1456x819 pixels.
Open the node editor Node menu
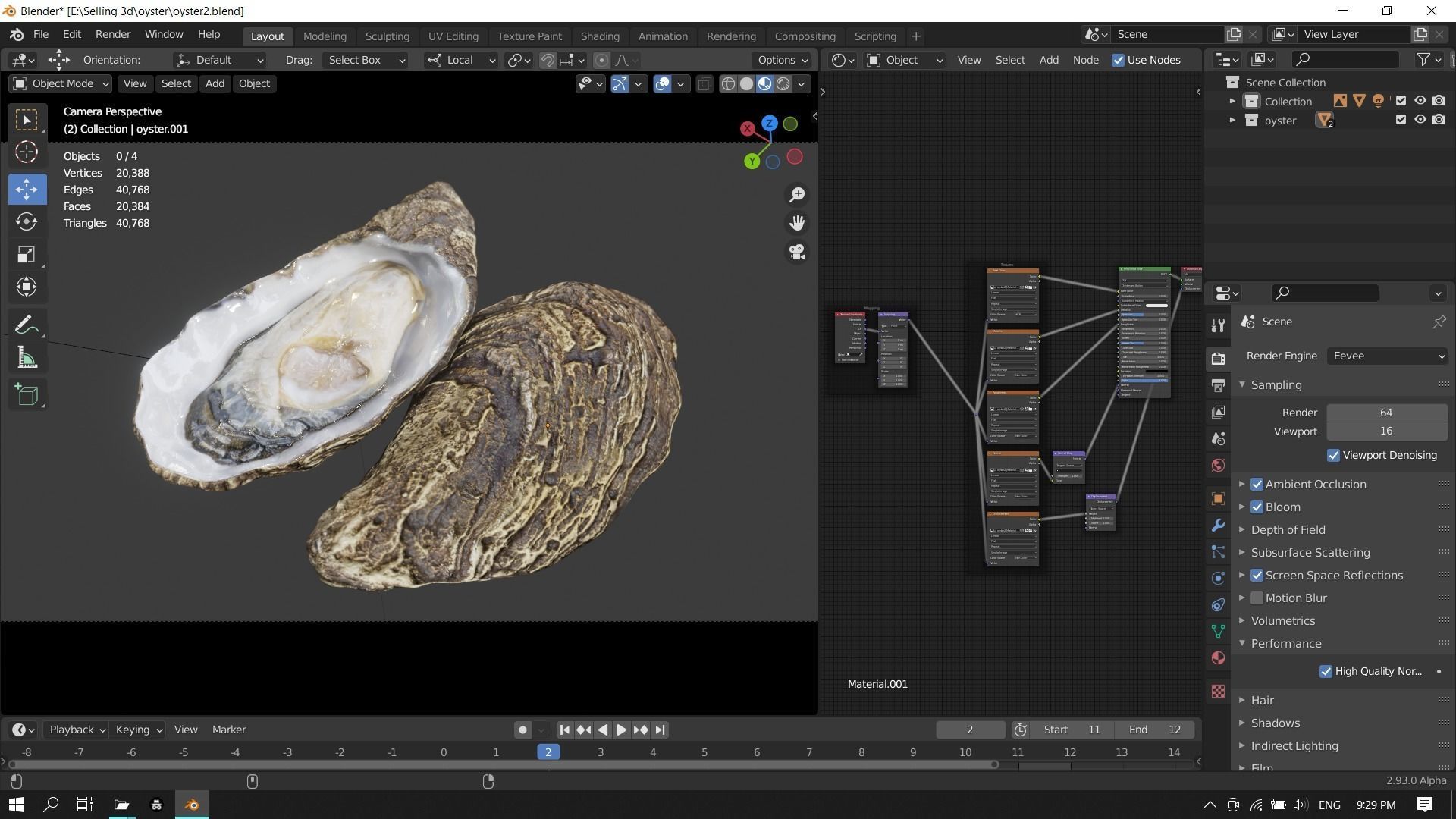1085,60
